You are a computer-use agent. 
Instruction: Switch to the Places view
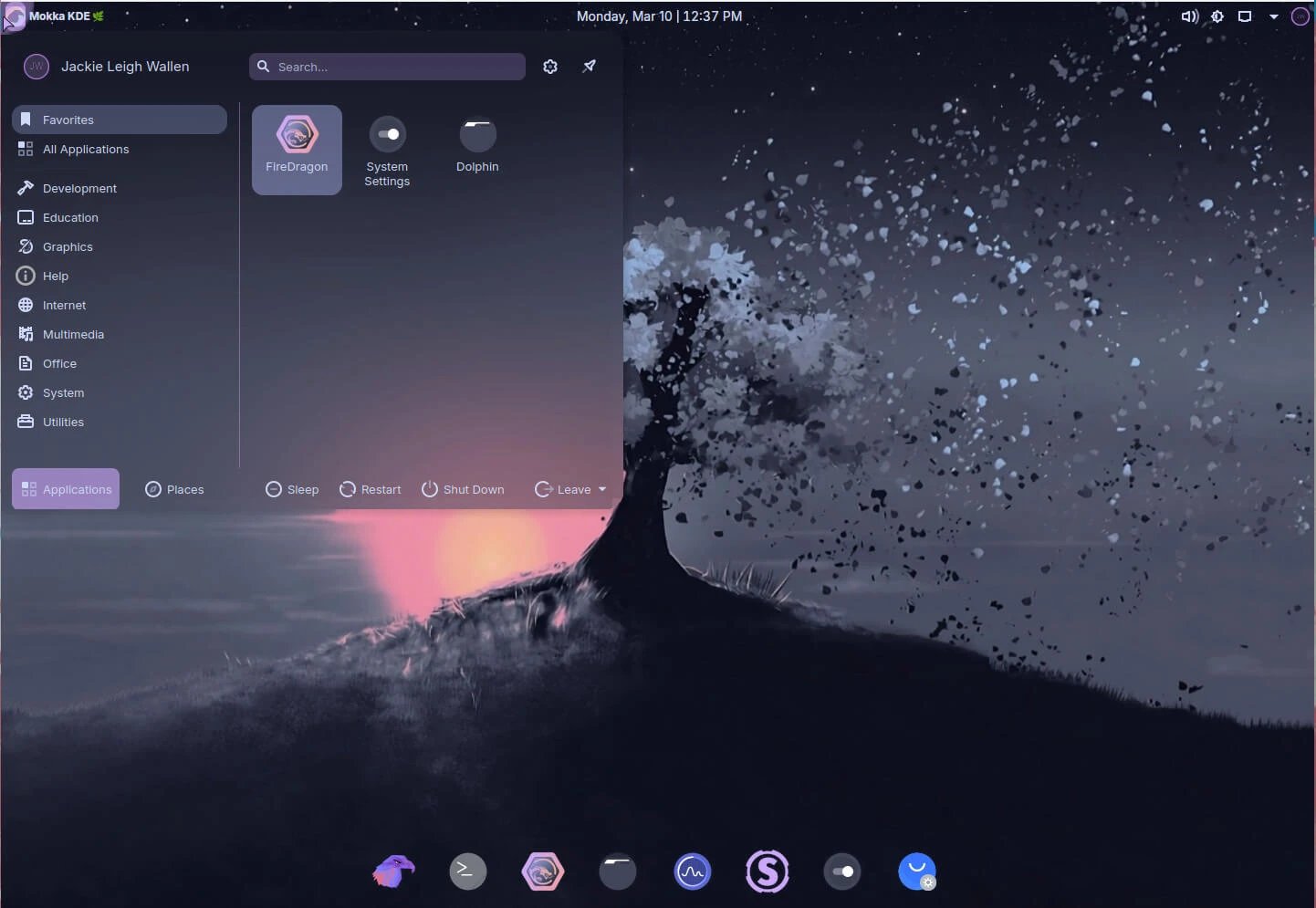[x=174, y=489]
